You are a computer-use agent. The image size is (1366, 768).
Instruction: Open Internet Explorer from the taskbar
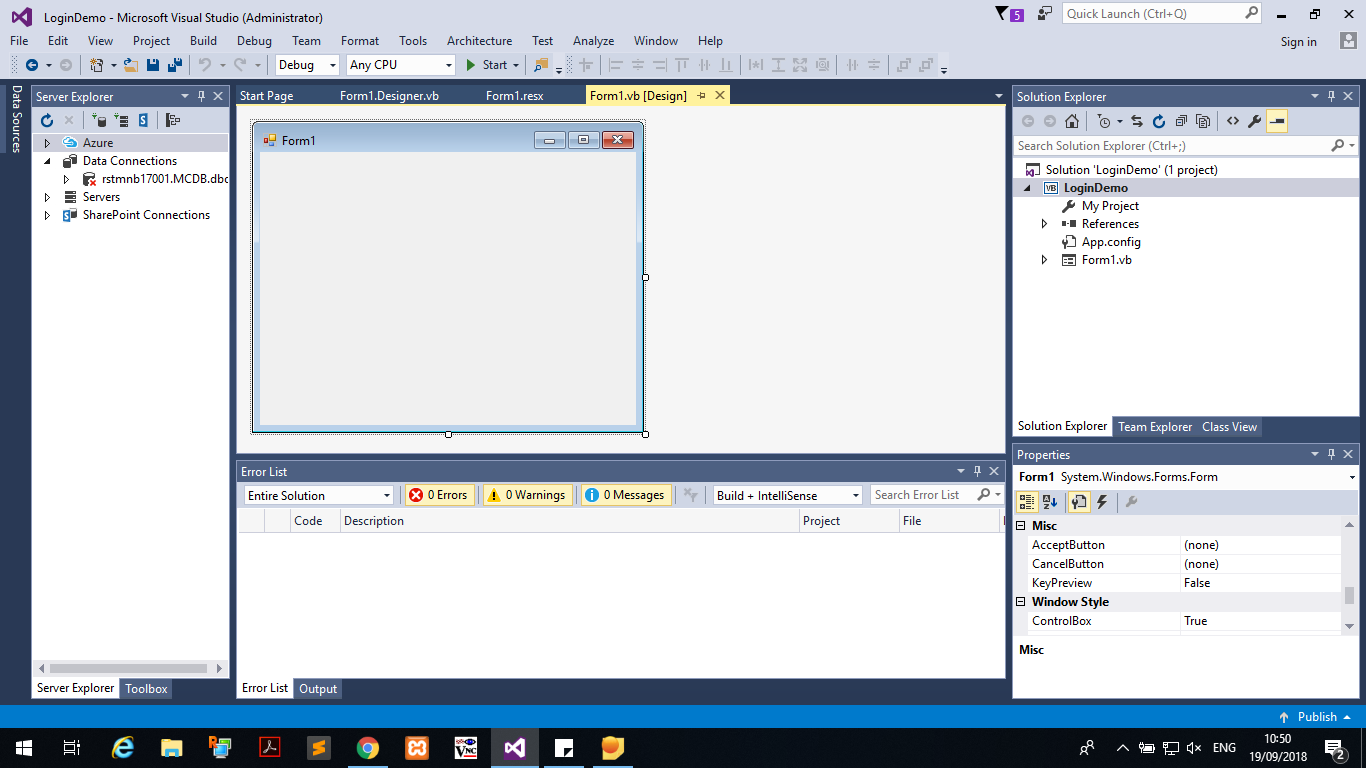123,747
